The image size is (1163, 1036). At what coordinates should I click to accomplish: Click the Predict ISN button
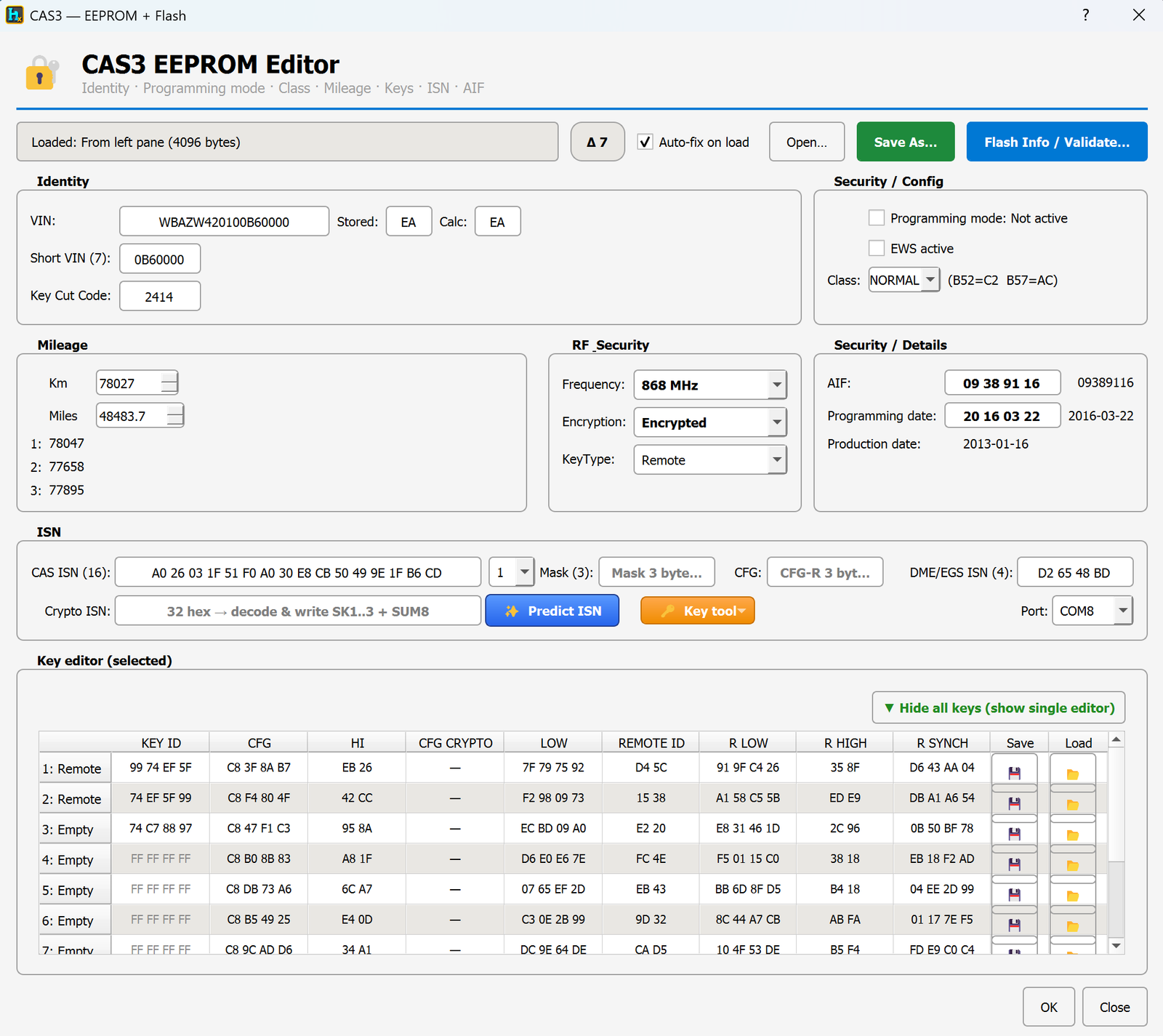pyautogui.click(x=552, y=611)
